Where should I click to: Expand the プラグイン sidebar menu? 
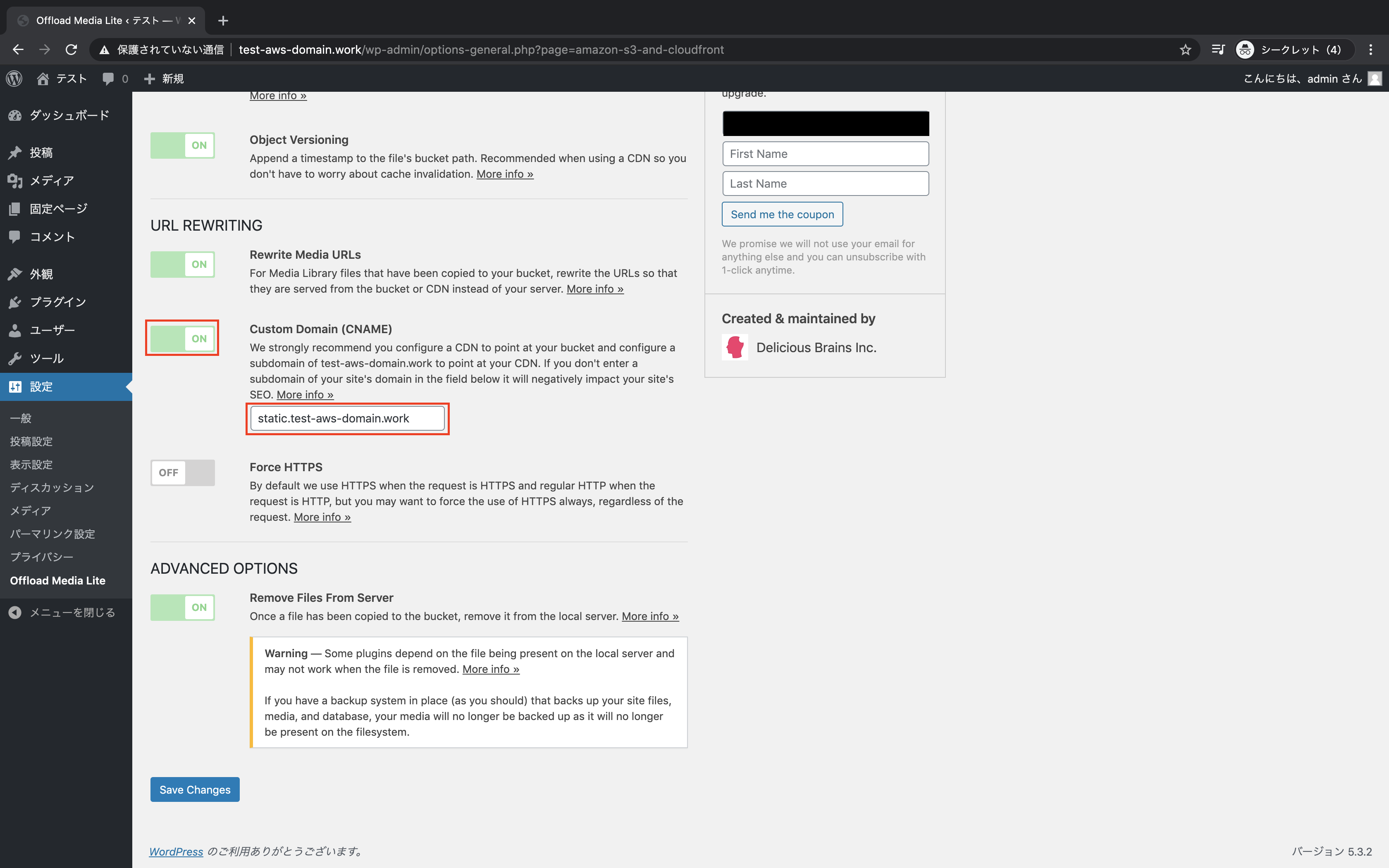(57, 302)
